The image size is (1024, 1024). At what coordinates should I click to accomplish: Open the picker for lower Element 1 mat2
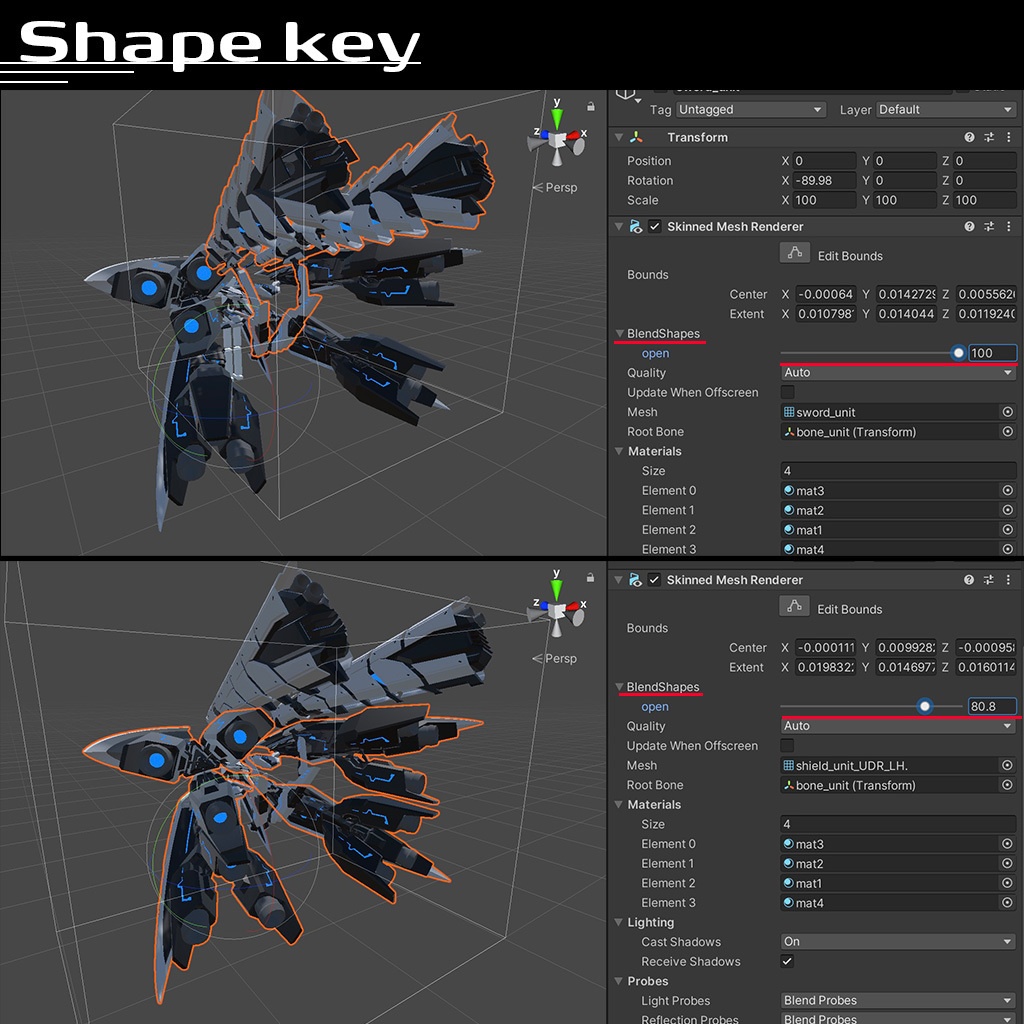click(x=1007, y=863)
